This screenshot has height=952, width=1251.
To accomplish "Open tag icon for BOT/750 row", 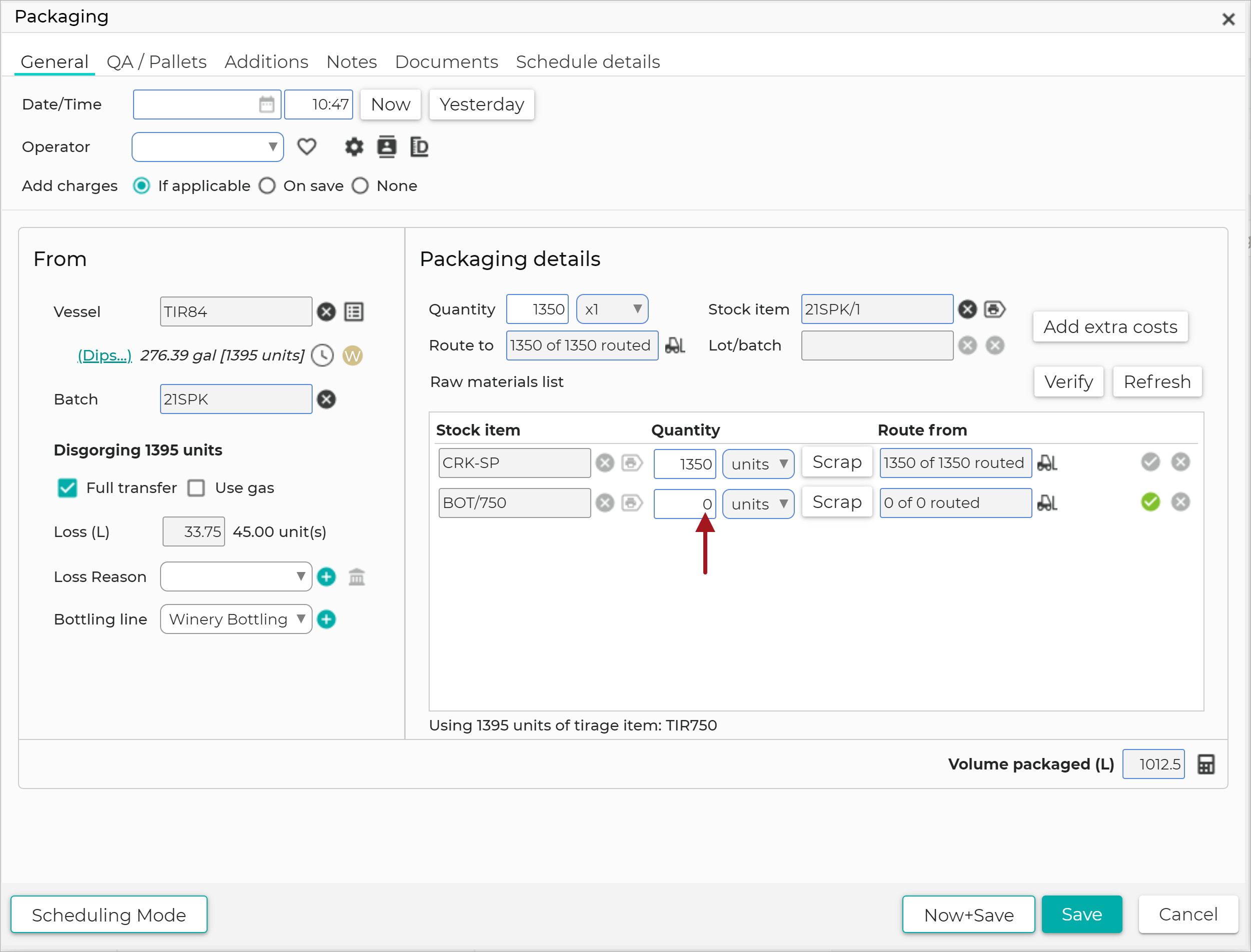I will point(632,502).
